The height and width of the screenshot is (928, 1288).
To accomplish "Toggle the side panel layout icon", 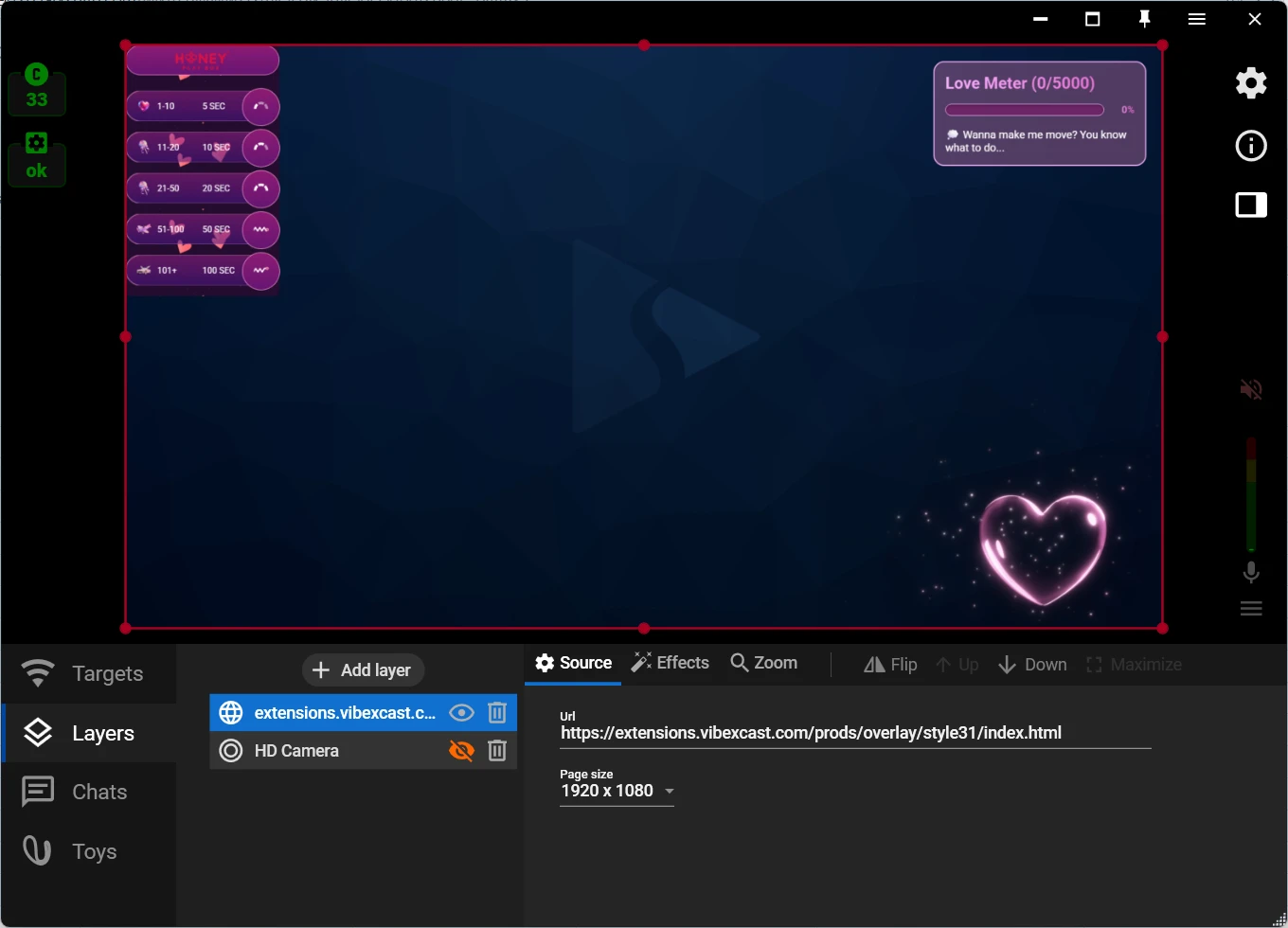I will pos(1251,205).
